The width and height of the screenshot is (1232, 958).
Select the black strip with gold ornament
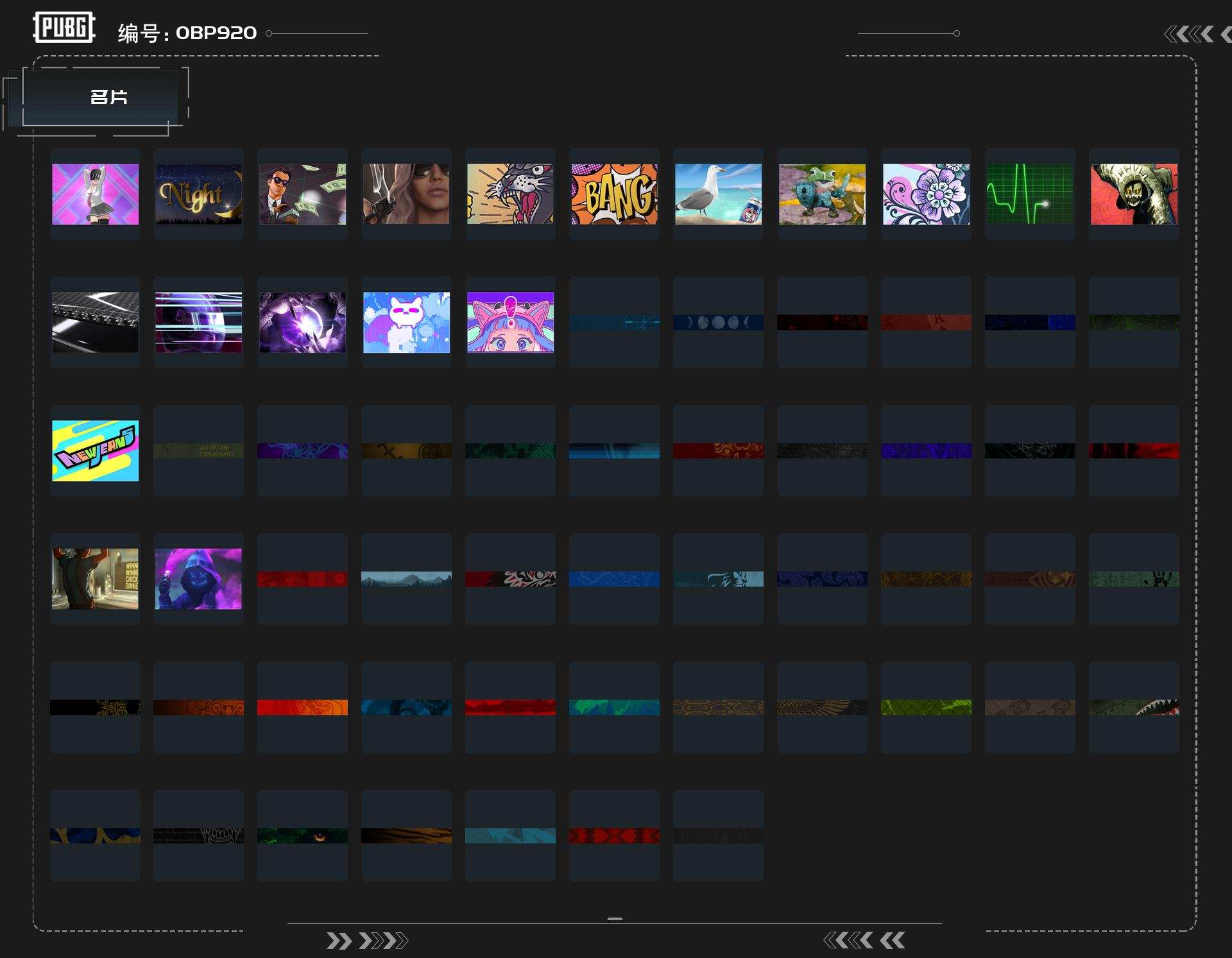tap(95, 707)
